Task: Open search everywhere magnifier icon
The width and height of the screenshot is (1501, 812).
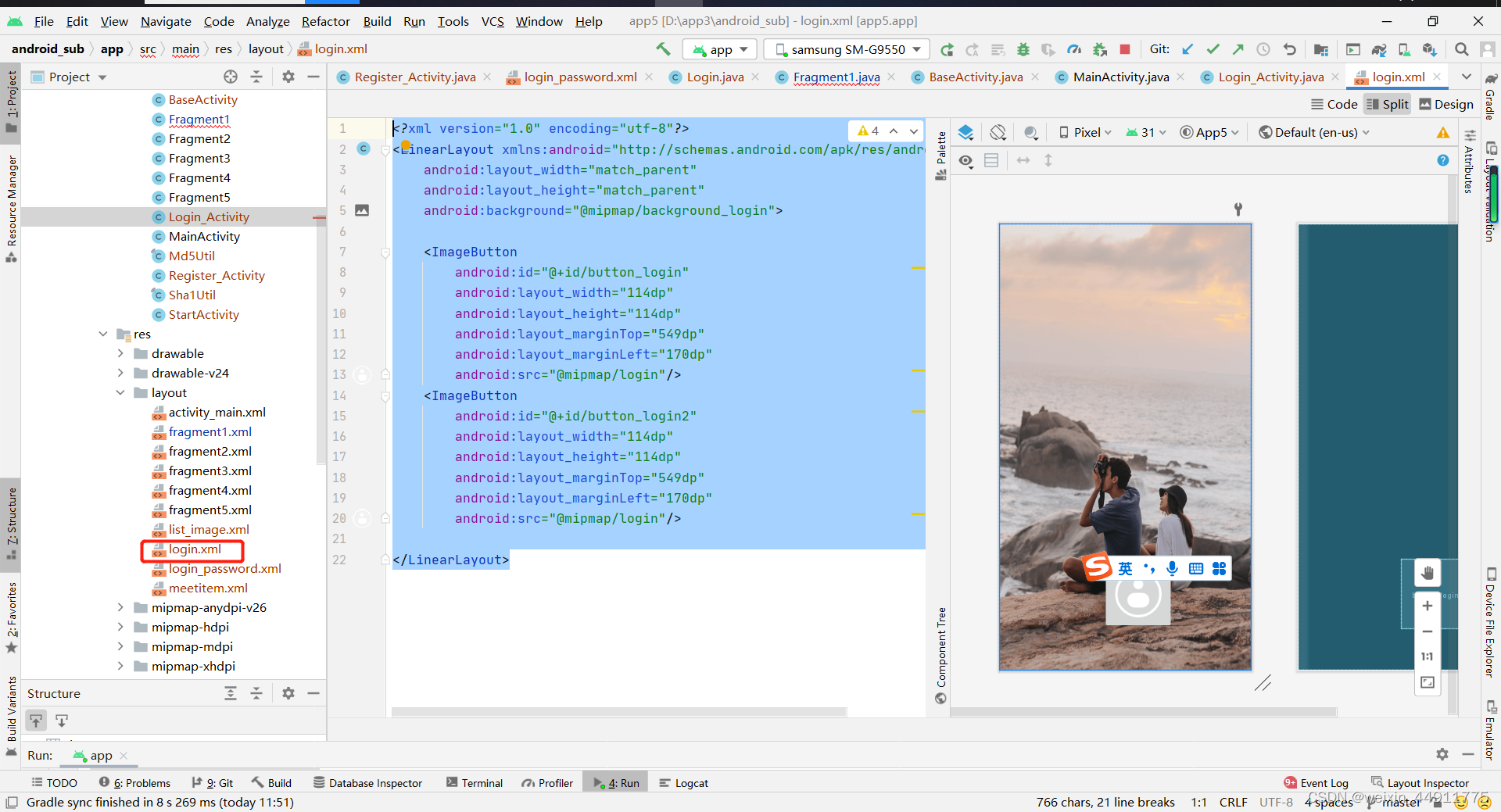Action: click(1461, 49)
